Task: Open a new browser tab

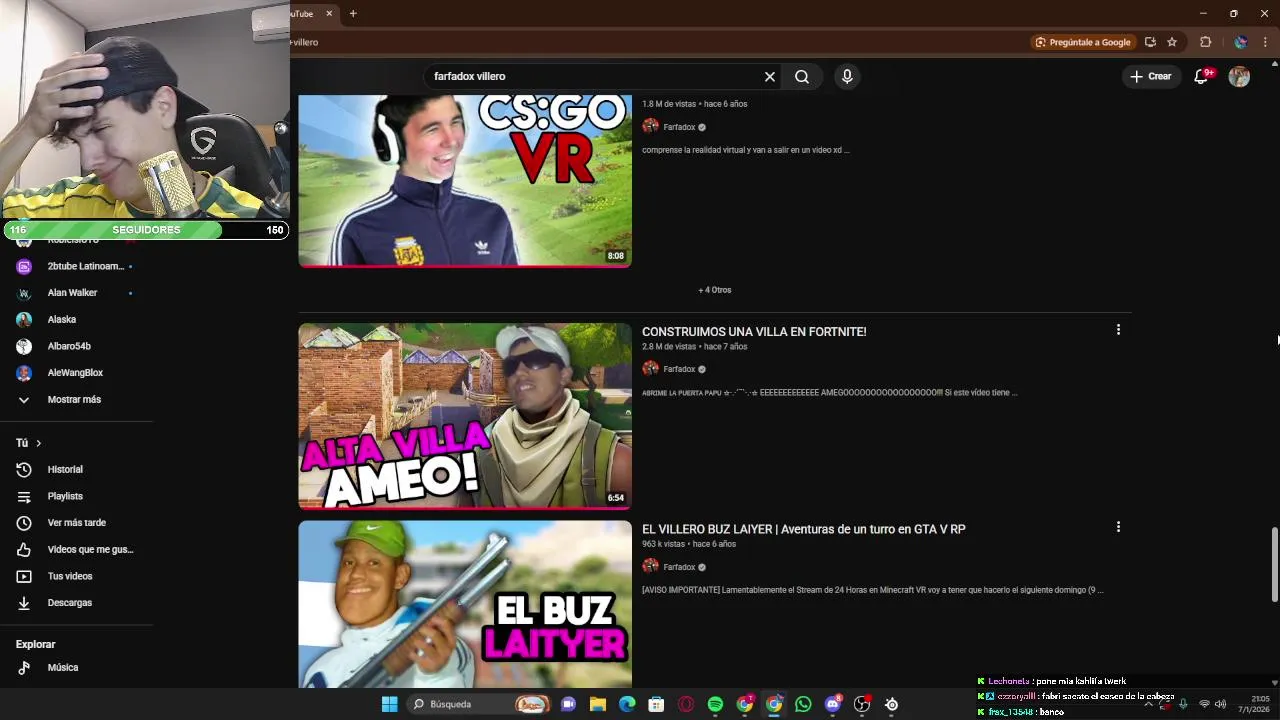Action: click(x=353, y=13)
